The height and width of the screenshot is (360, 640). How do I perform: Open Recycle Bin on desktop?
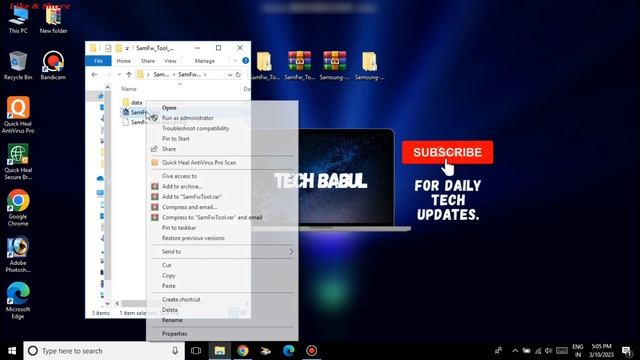18,65
